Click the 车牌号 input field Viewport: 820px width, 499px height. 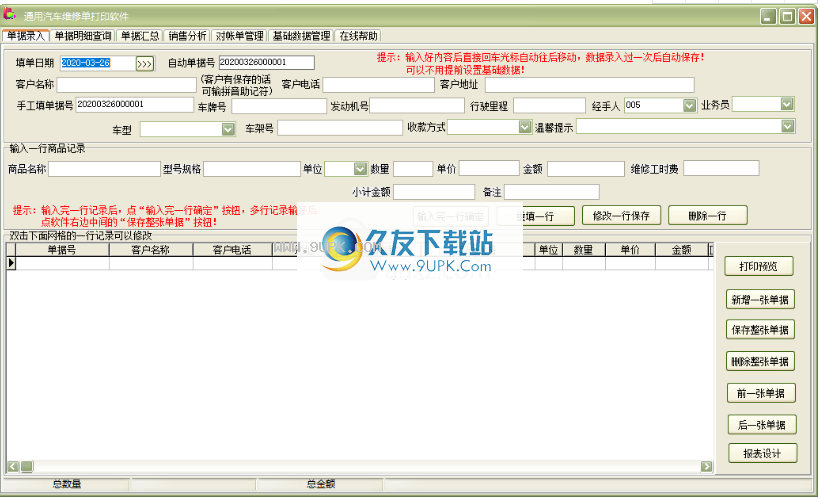279,106
